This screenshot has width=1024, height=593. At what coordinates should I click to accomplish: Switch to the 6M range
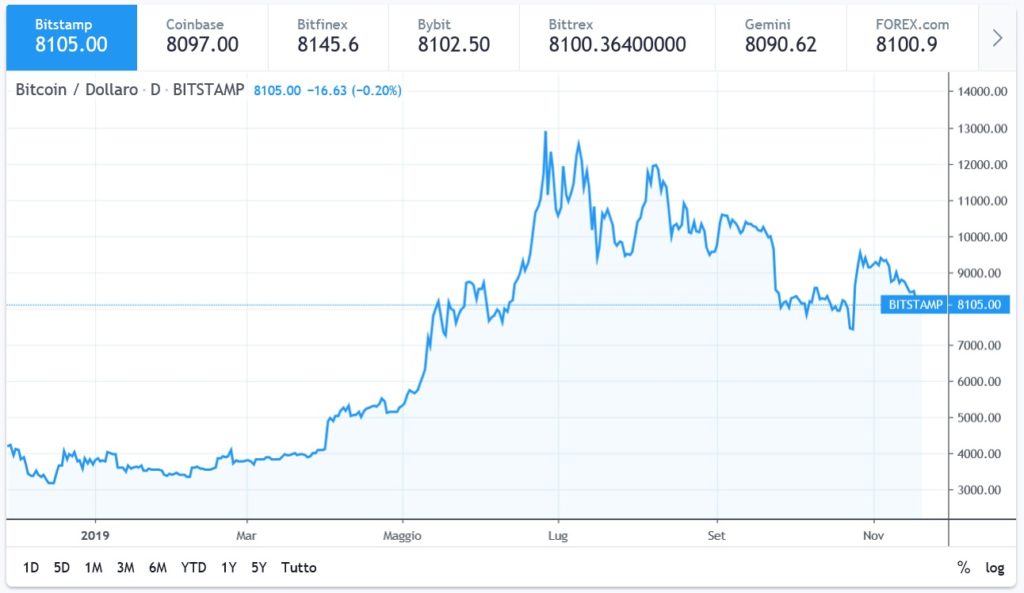[x=158, y=567]
